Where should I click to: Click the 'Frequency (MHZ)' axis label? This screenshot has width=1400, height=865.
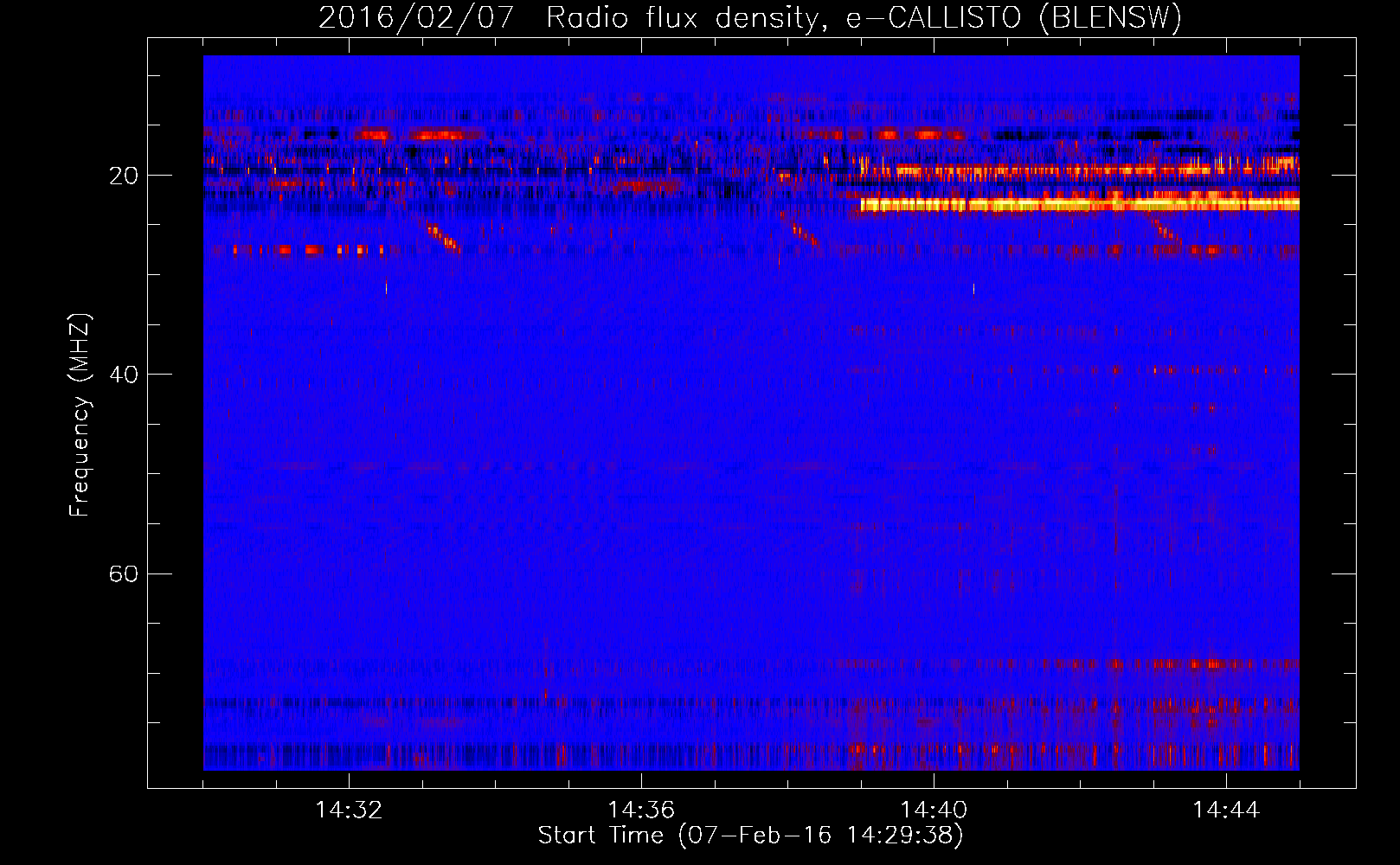[x=80, y=415]
